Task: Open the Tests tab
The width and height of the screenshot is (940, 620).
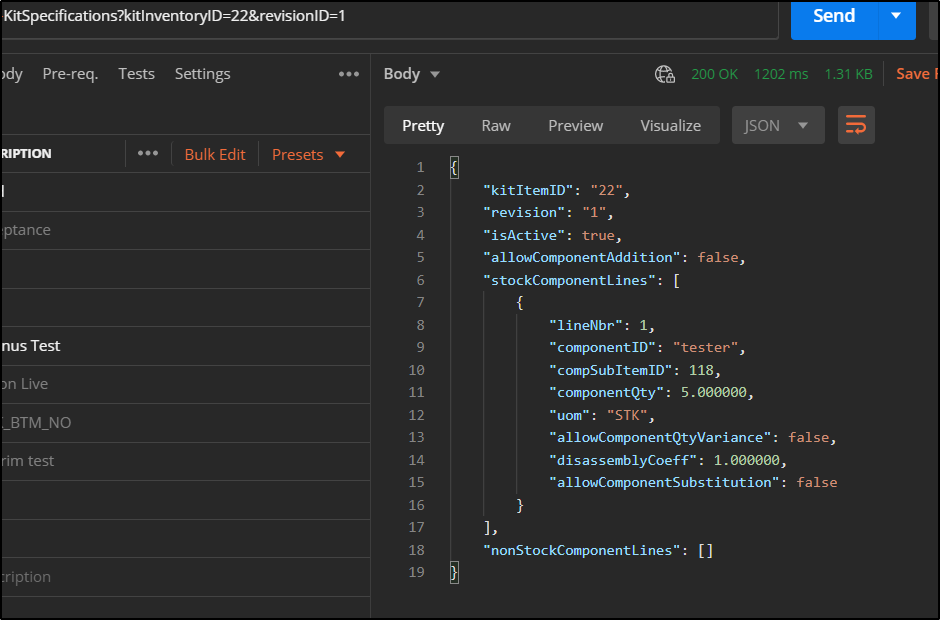Action: (x=136, y=74)
